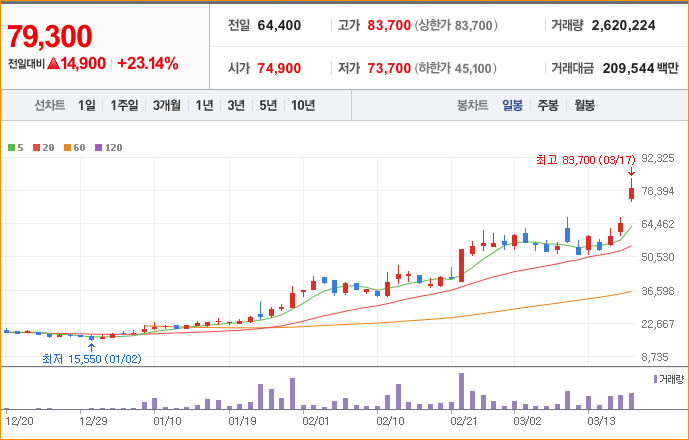Click the 12/29 date axis label
The width and height of the screenshot is (689, 440).
(93, 422)
